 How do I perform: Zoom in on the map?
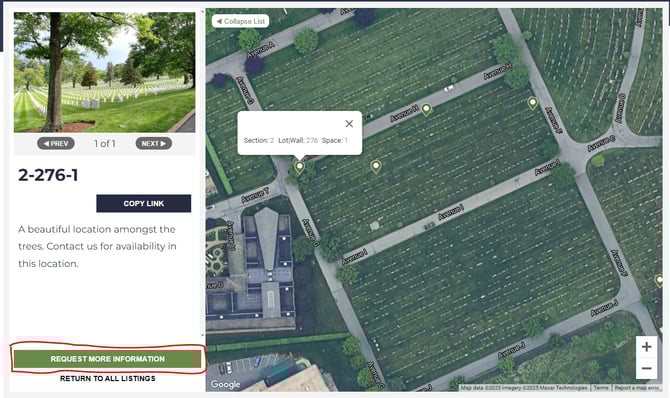(646, 347)
